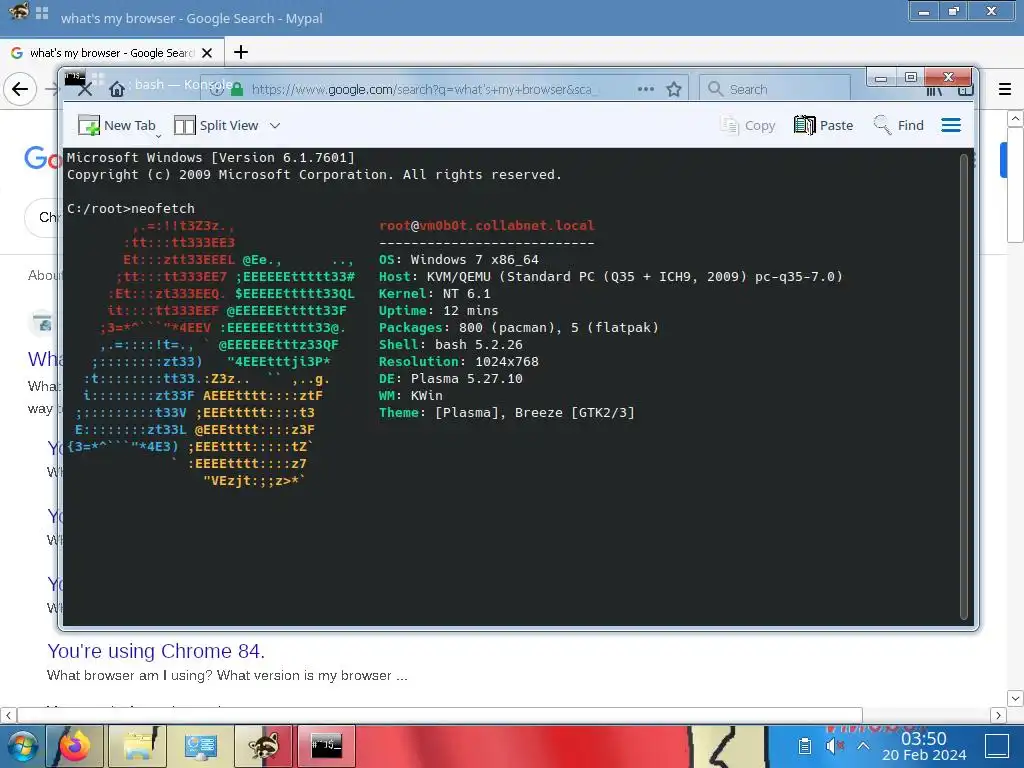The width and height of the screenshot is (1024, 768).
Task: Select the "what's my browser" browser tab
Action: pyautogui.click(x=111, y=53)
